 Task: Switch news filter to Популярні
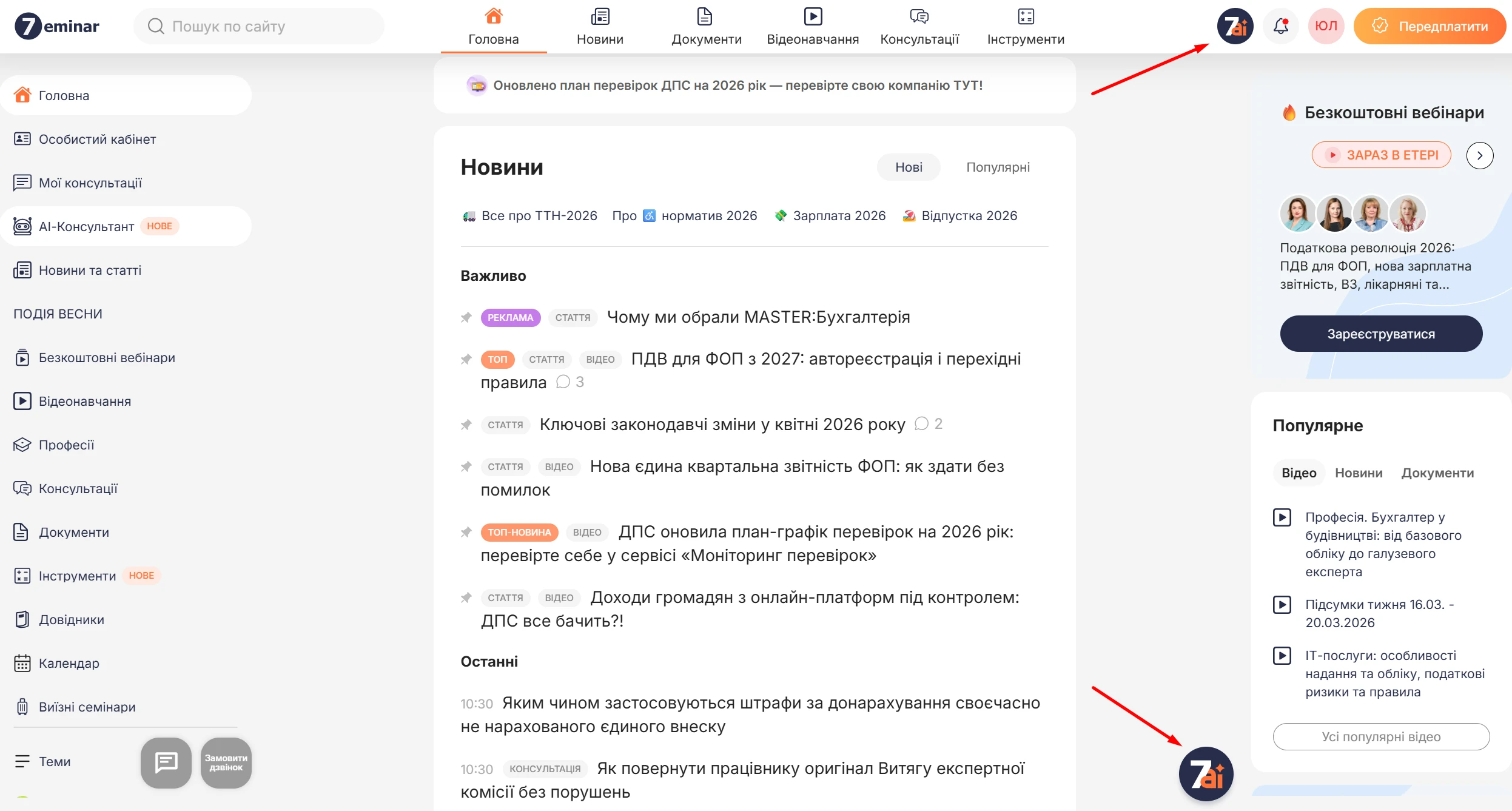pyautogui.click(x=998, y=167)
